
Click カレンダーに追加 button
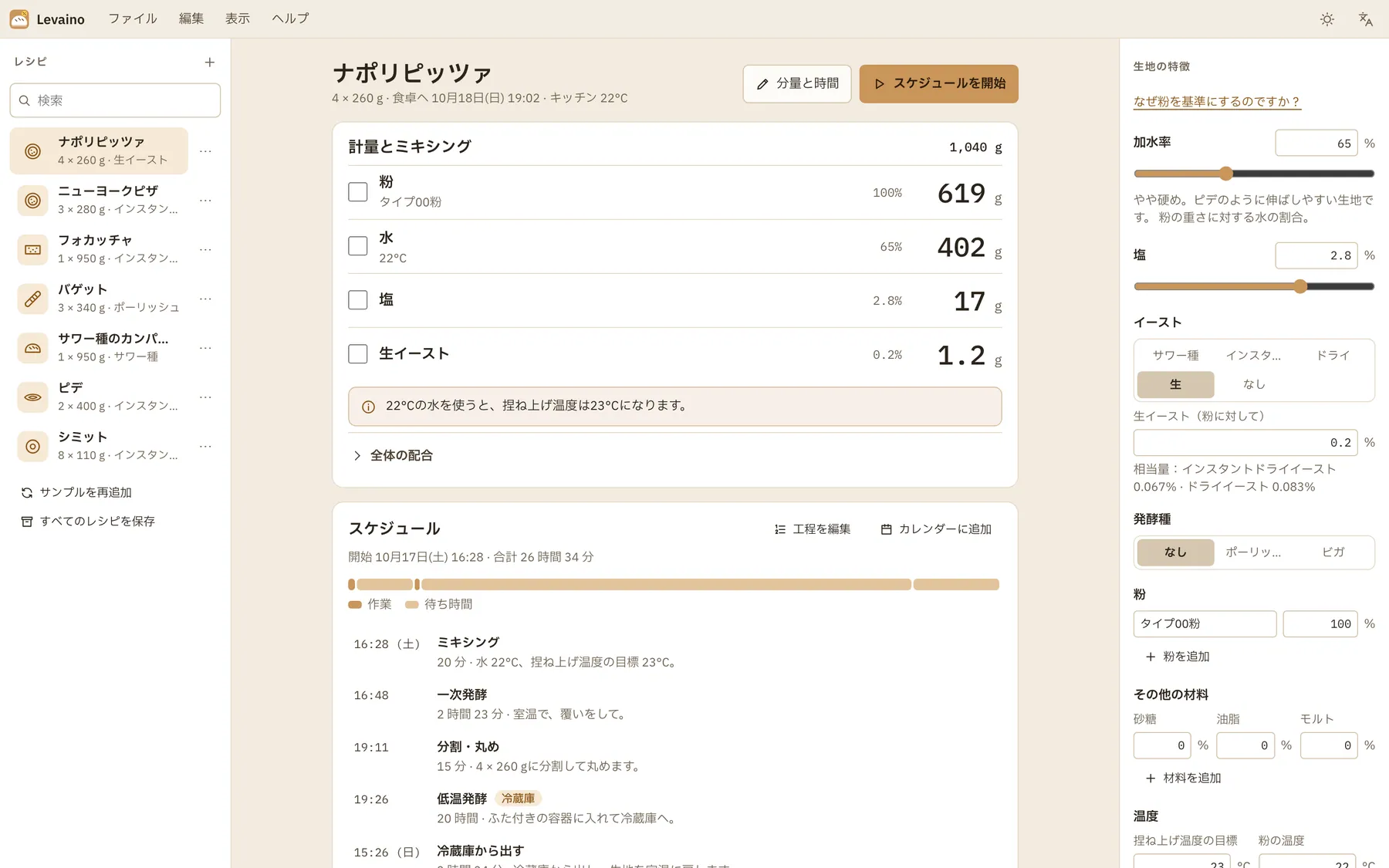click(936, 529)
